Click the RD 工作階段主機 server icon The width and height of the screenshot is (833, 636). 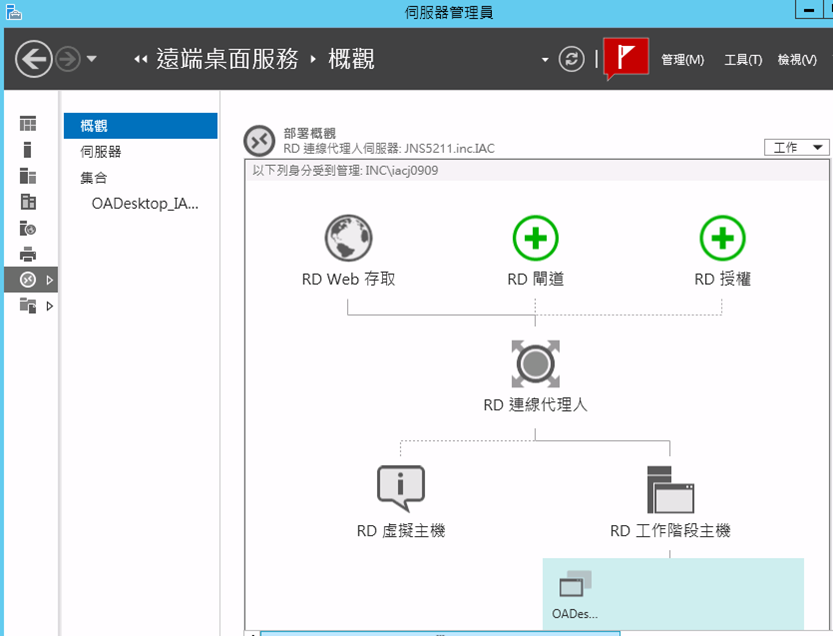(670, 489)
